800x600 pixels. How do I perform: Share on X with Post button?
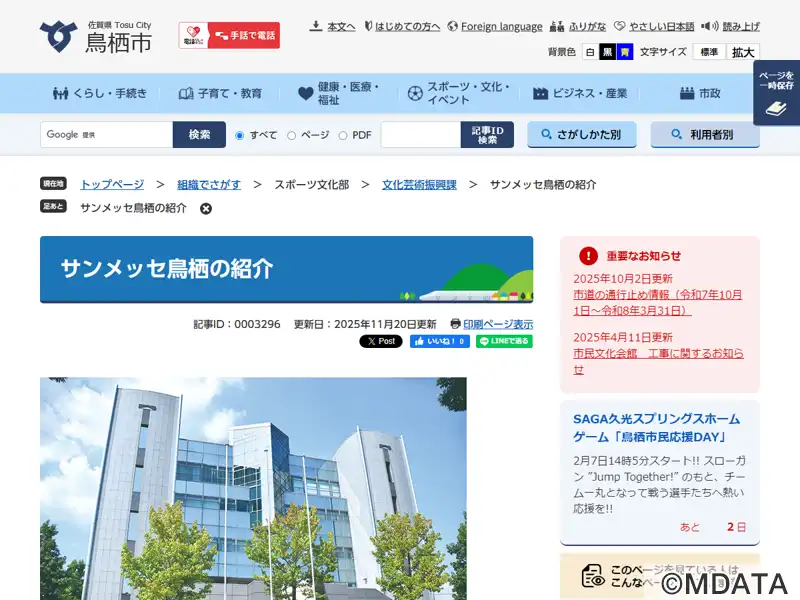coord(381,341)
